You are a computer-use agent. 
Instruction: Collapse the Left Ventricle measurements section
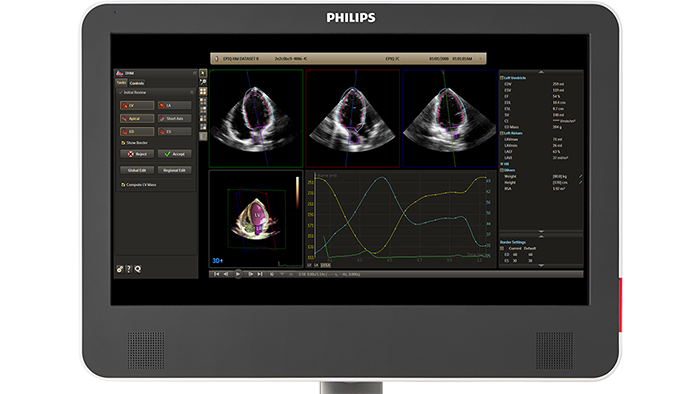click(502, 78)
